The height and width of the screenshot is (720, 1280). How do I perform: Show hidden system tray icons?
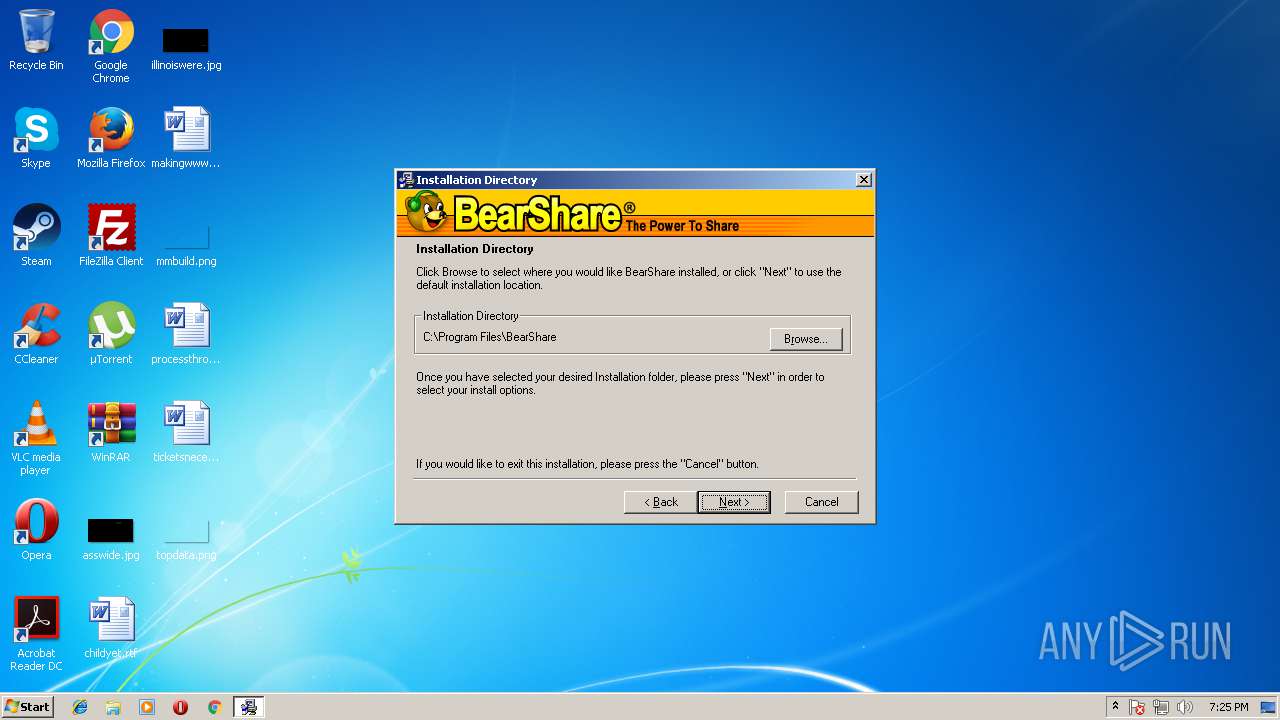[x=1115, y=707]
